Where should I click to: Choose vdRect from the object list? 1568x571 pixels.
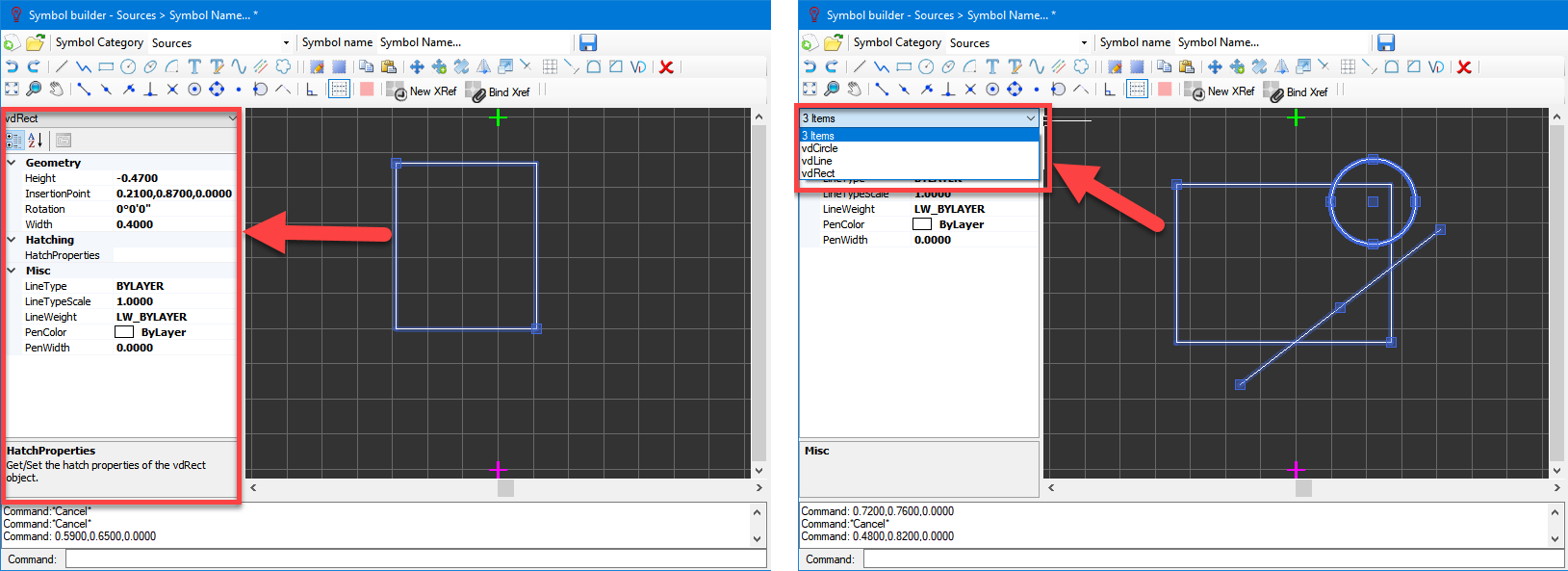[919, 173]
